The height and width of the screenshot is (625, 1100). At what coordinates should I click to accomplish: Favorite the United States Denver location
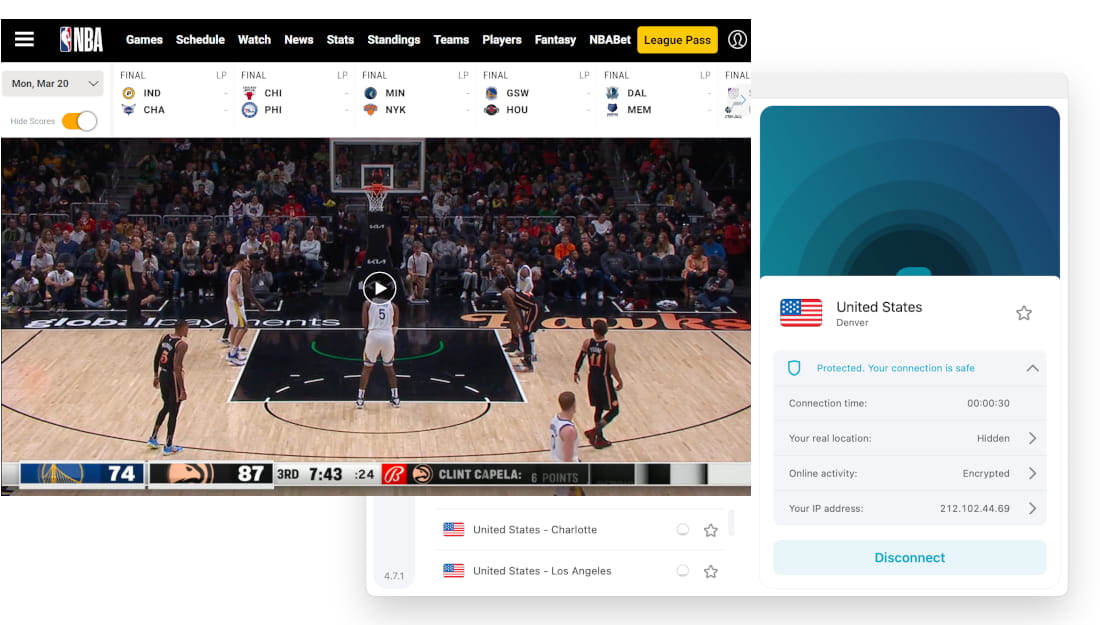[1024, 313]
